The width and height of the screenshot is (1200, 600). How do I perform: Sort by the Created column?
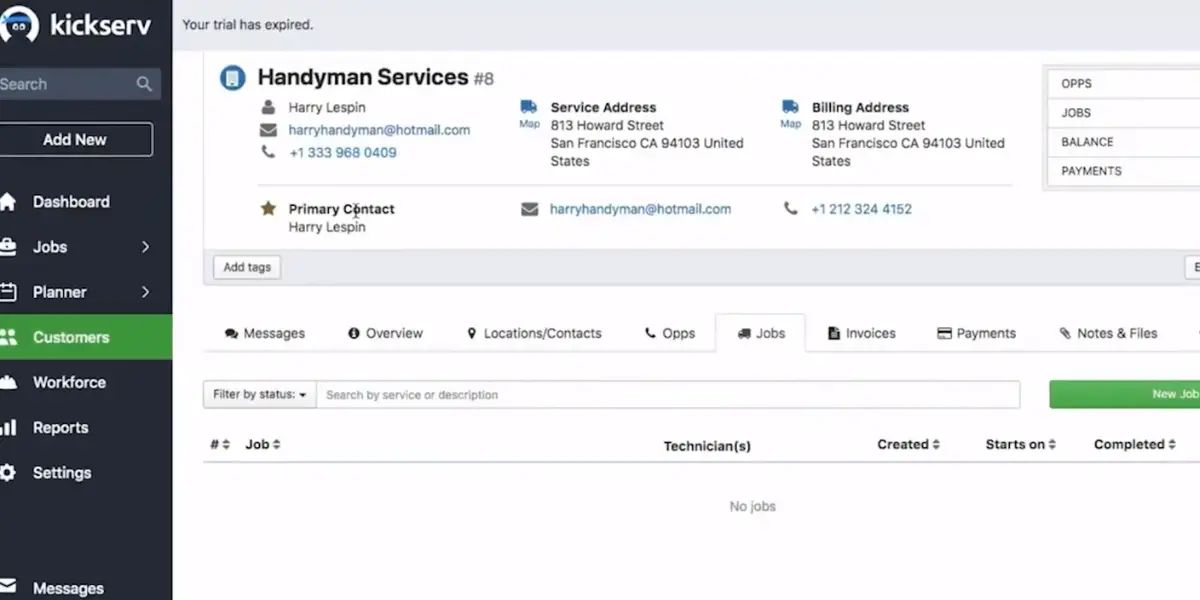(908, 444)
